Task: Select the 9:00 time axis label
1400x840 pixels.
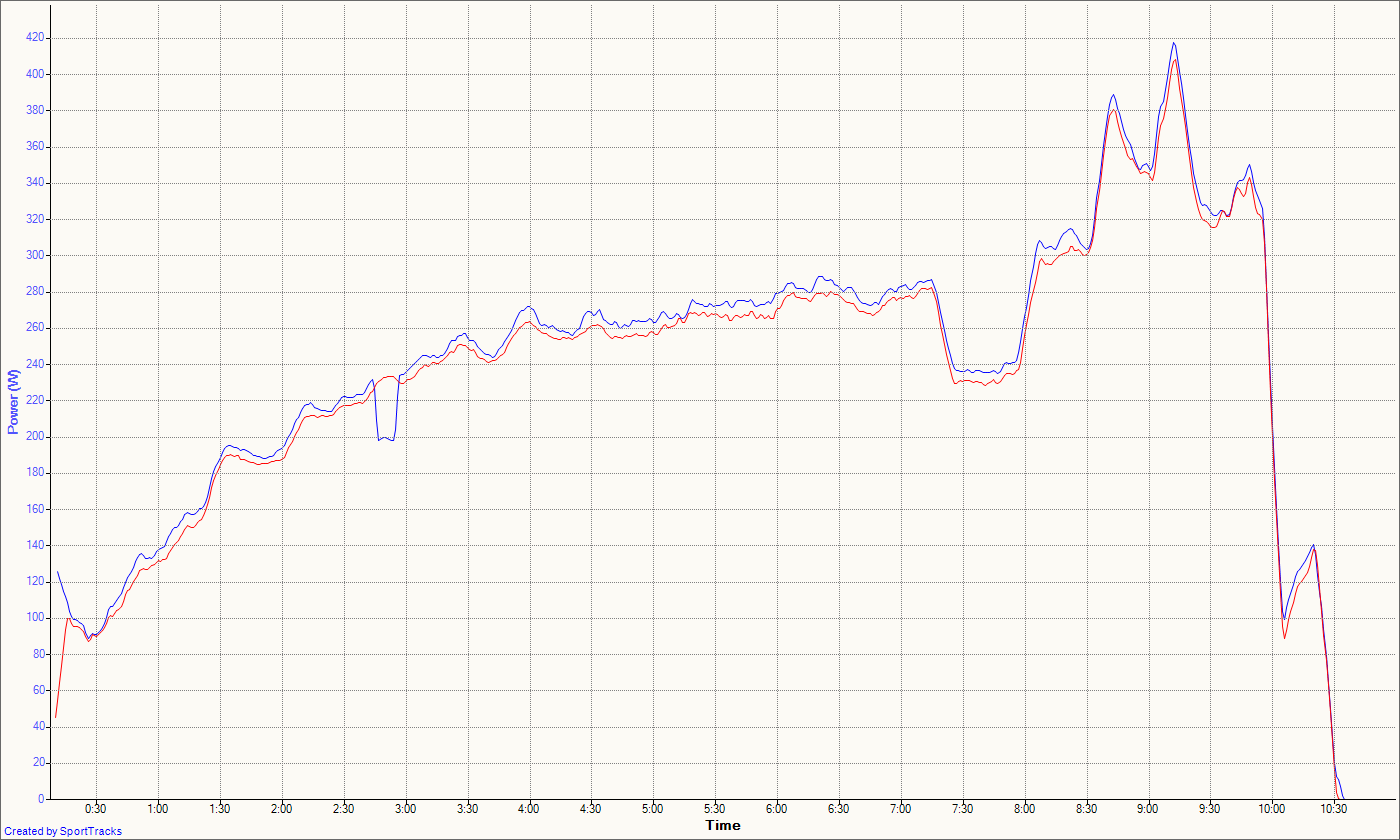Action: coord(1149,808)
